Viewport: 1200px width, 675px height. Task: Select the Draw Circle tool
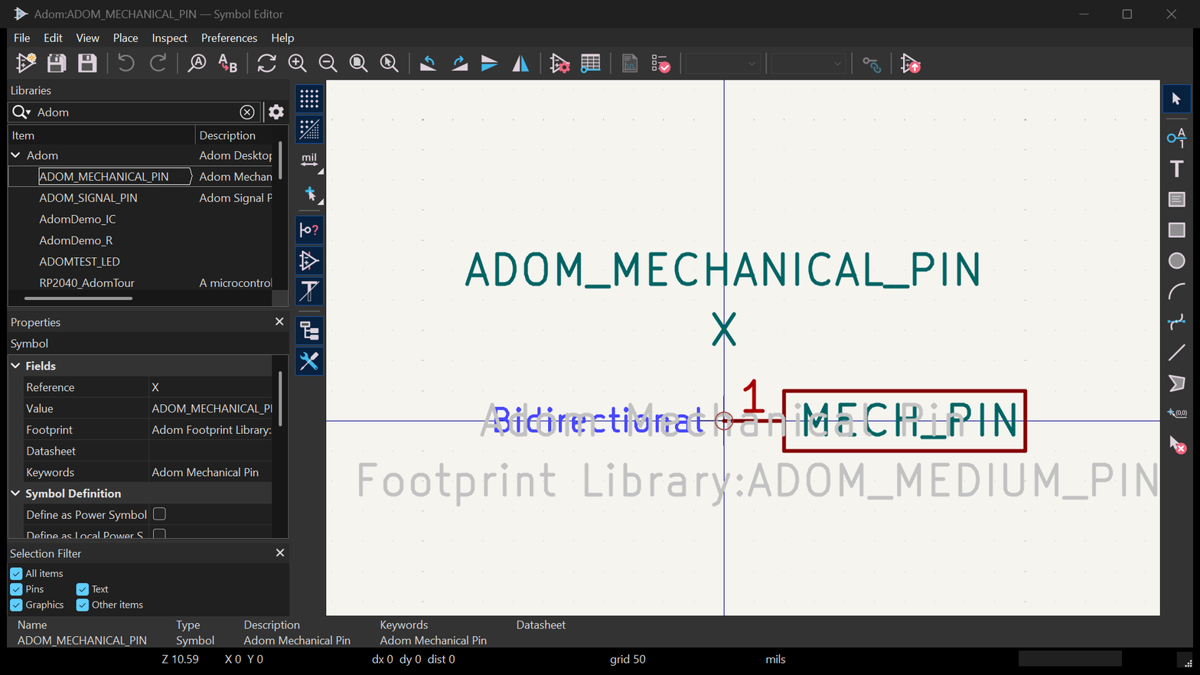[x=1177, y=261]
